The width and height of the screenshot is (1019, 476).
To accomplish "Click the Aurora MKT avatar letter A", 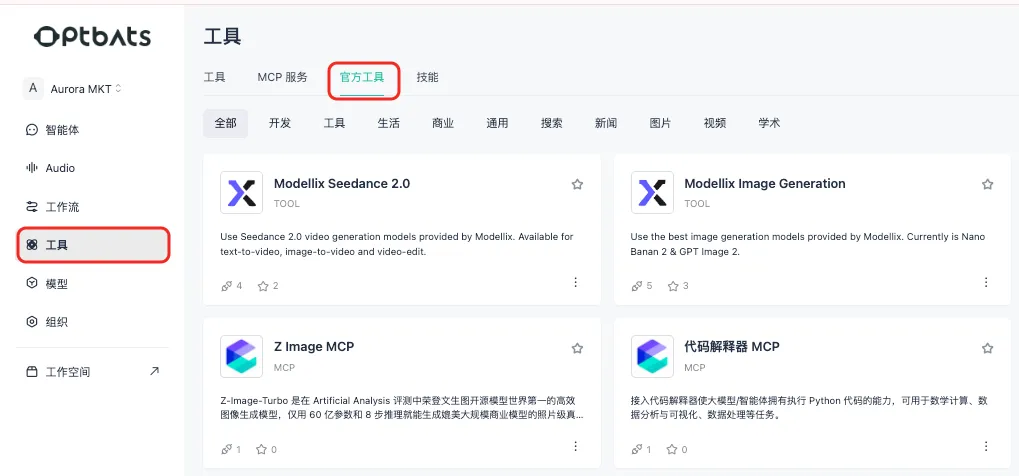I will 32,88.
